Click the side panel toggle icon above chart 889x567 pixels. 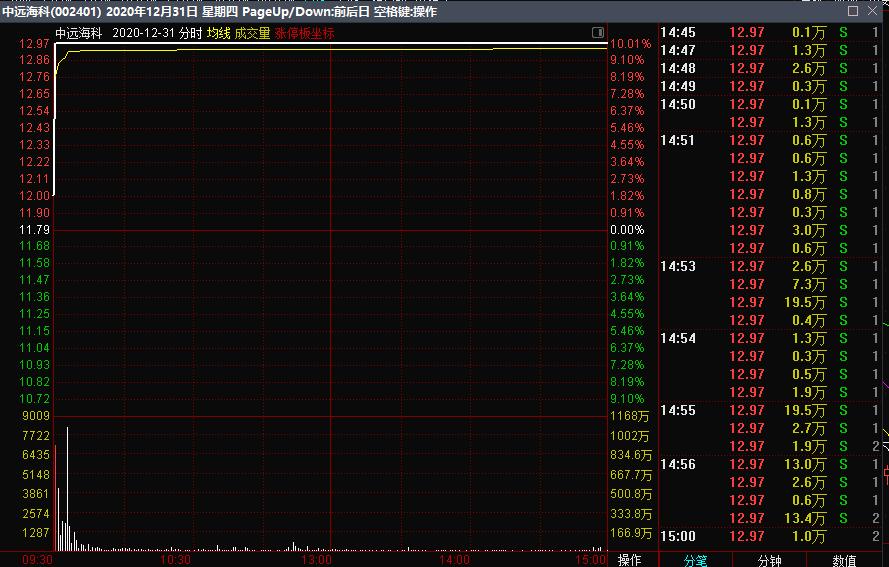pyautogui.click(x=598, y=32)
